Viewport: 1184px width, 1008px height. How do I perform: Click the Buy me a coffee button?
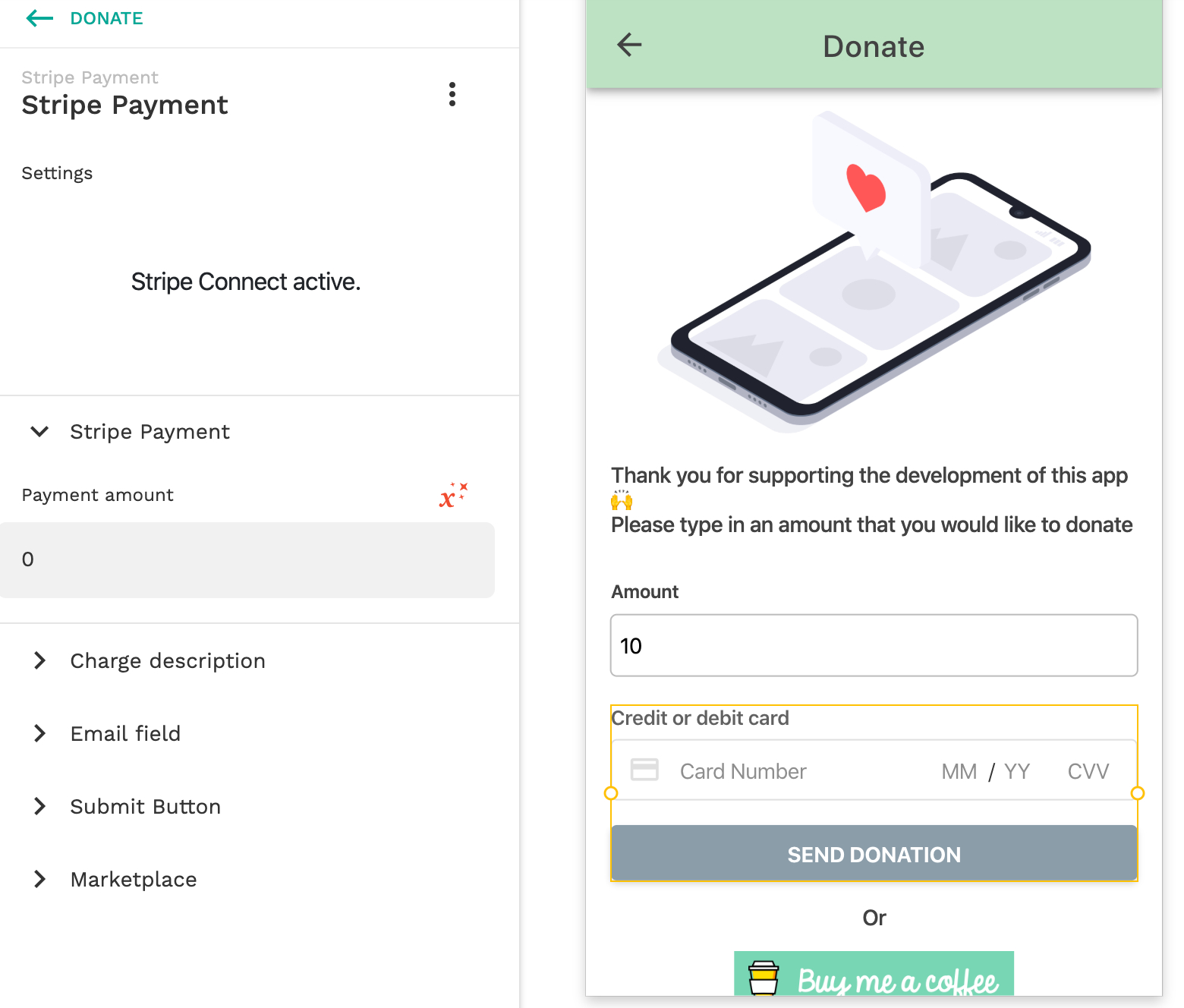pos(874,974)
